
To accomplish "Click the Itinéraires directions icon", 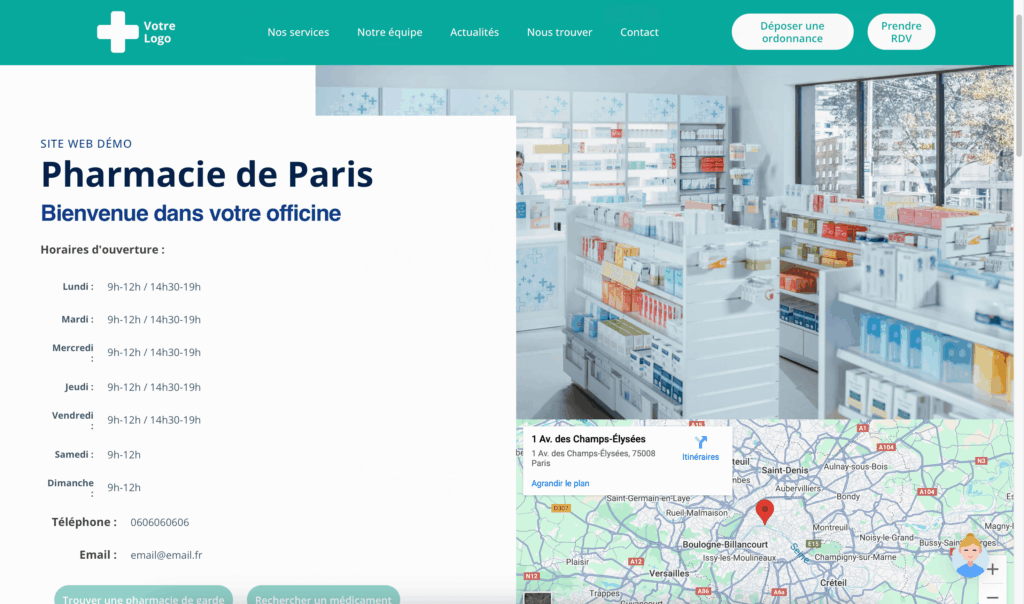I will pos(701,442).
